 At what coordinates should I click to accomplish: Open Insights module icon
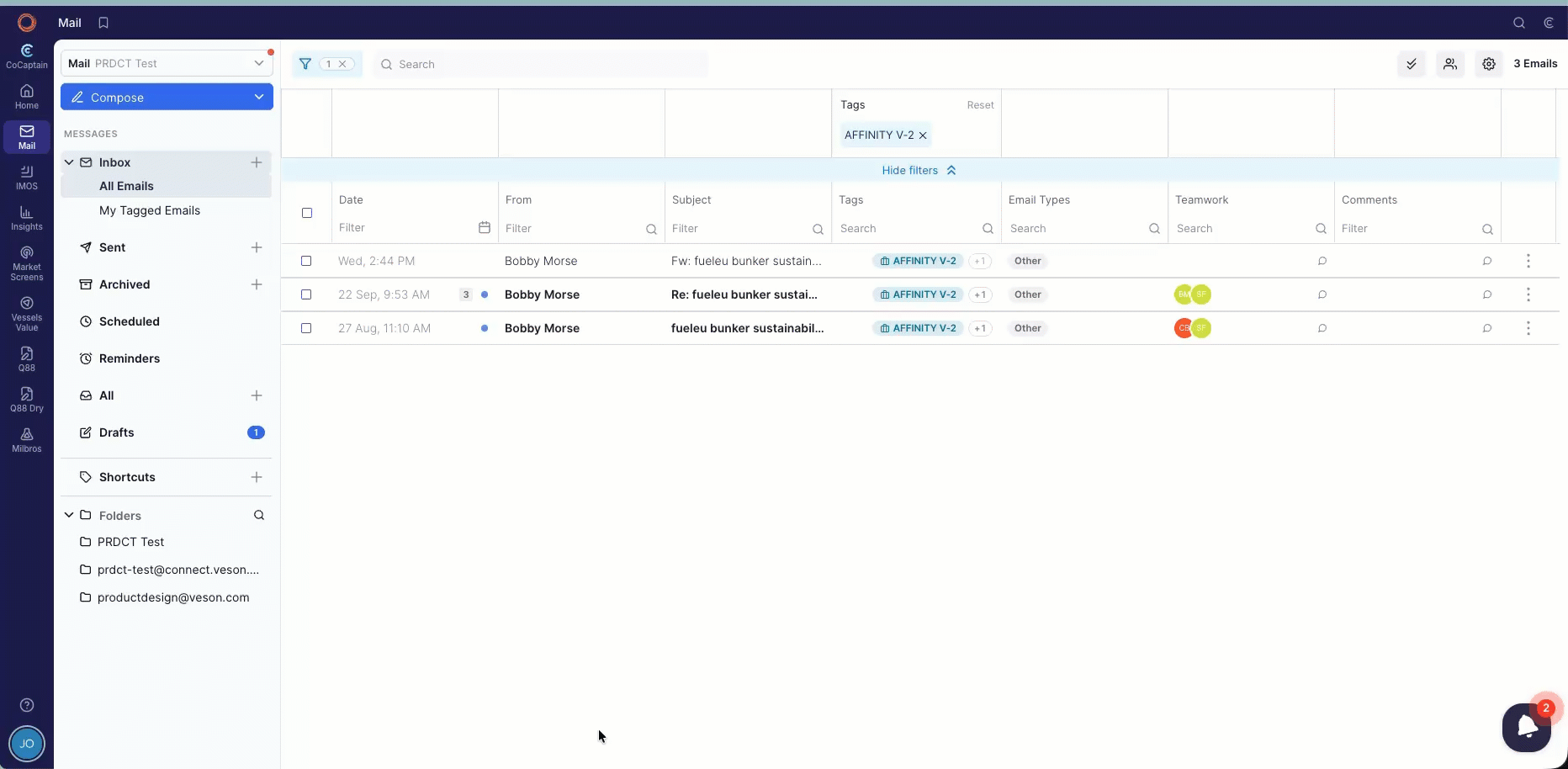click(27, 218)
